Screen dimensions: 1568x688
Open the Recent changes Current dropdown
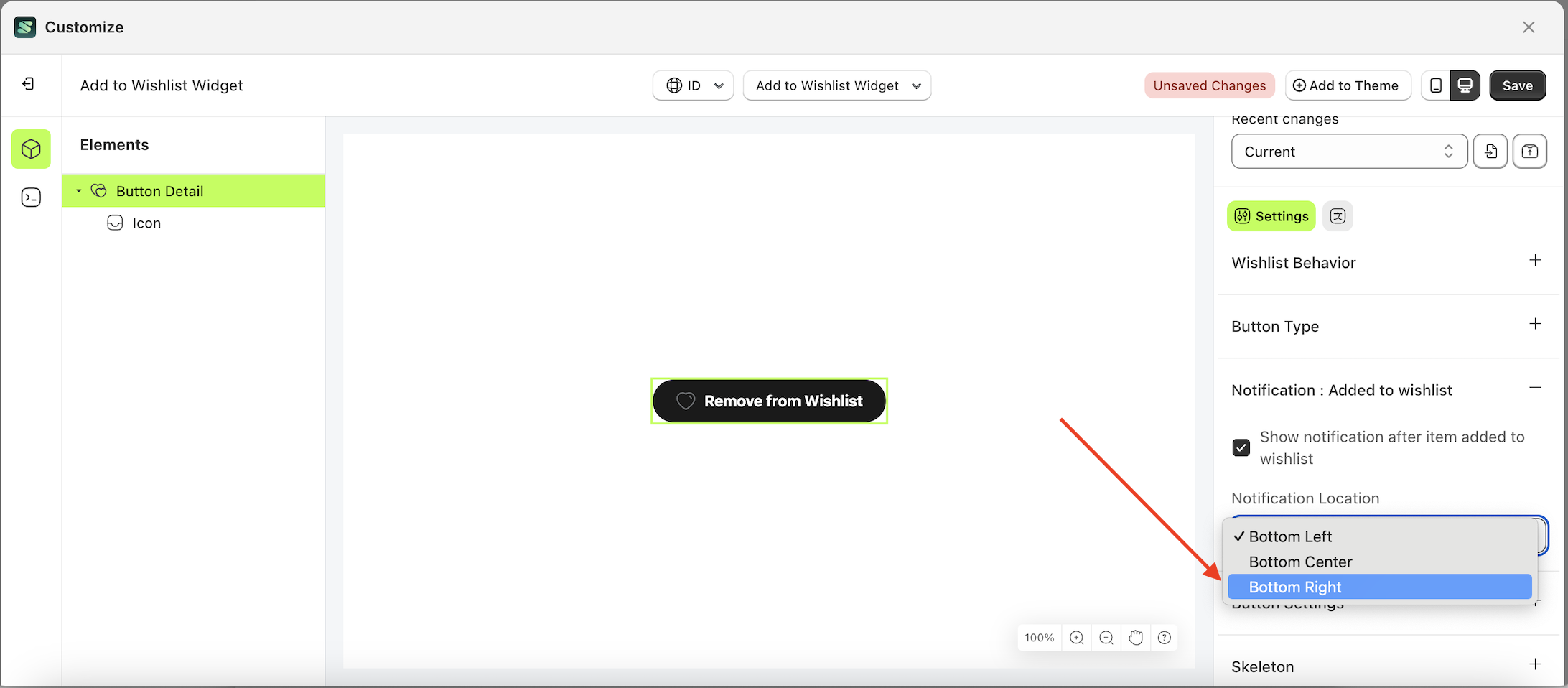point(1349,151)
